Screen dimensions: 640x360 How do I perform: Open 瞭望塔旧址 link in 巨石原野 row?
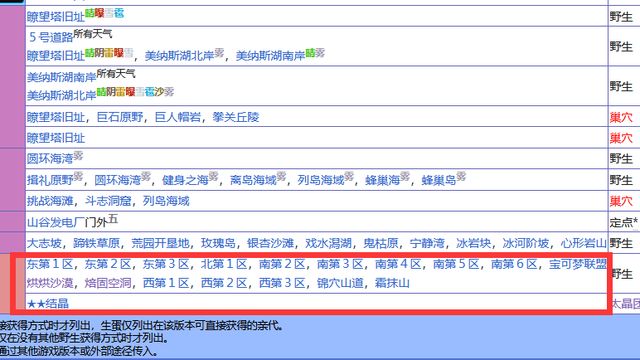click(x=56, y=118)
